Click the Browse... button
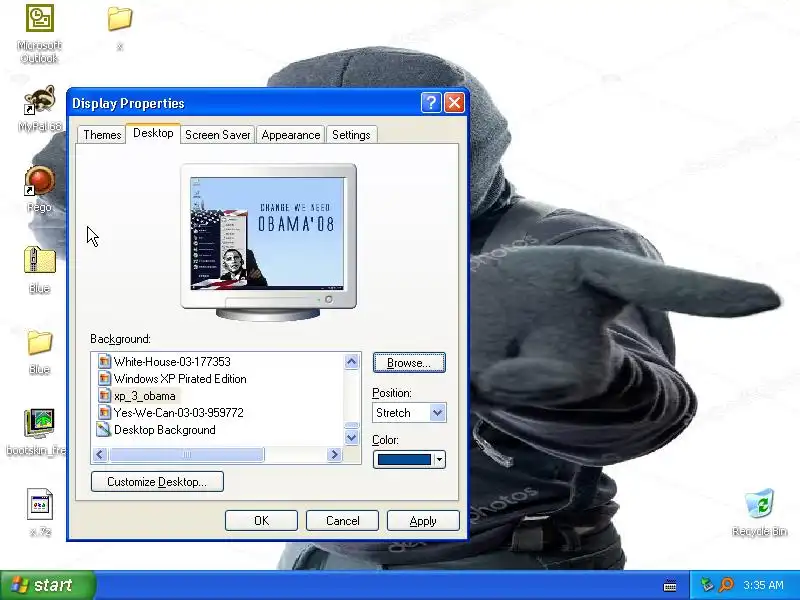Screen dimensions: 800x600 tap(409, 363)
